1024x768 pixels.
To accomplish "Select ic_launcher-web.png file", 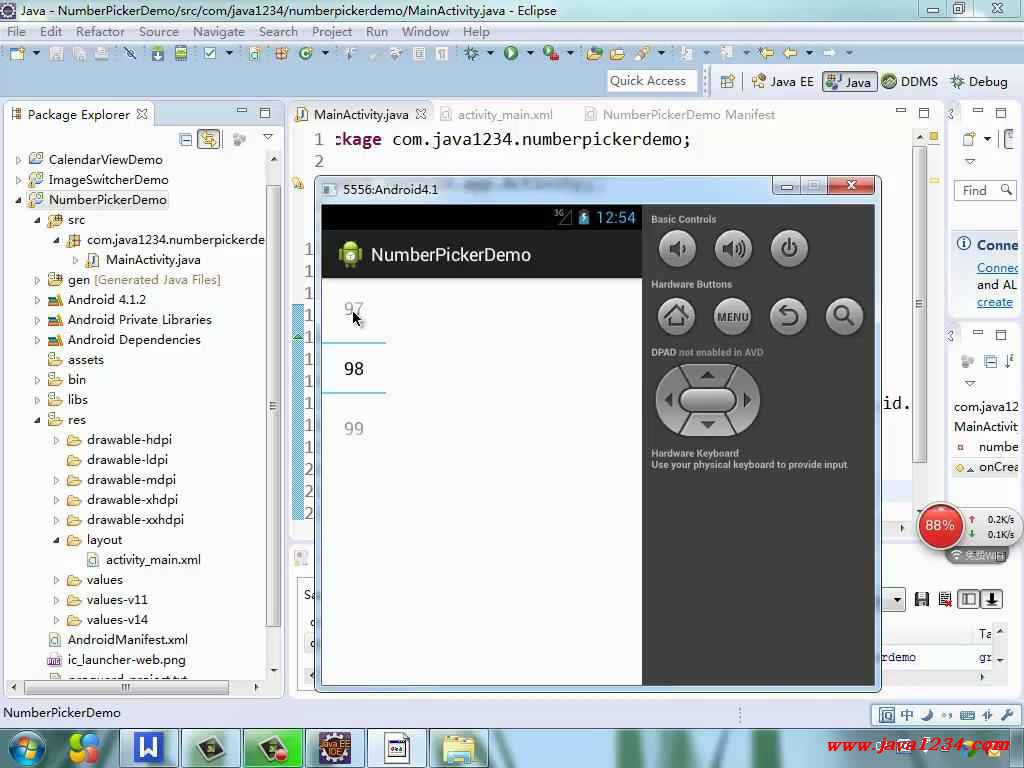I will point(126,660).
